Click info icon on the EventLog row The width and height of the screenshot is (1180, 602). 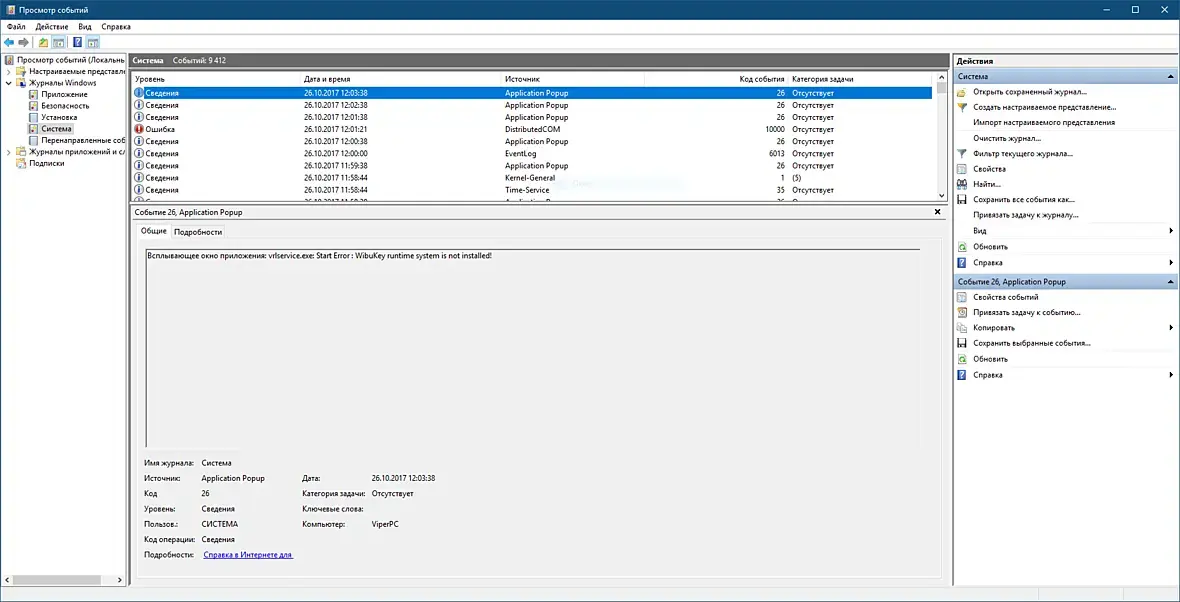click(x=138, y=154)
